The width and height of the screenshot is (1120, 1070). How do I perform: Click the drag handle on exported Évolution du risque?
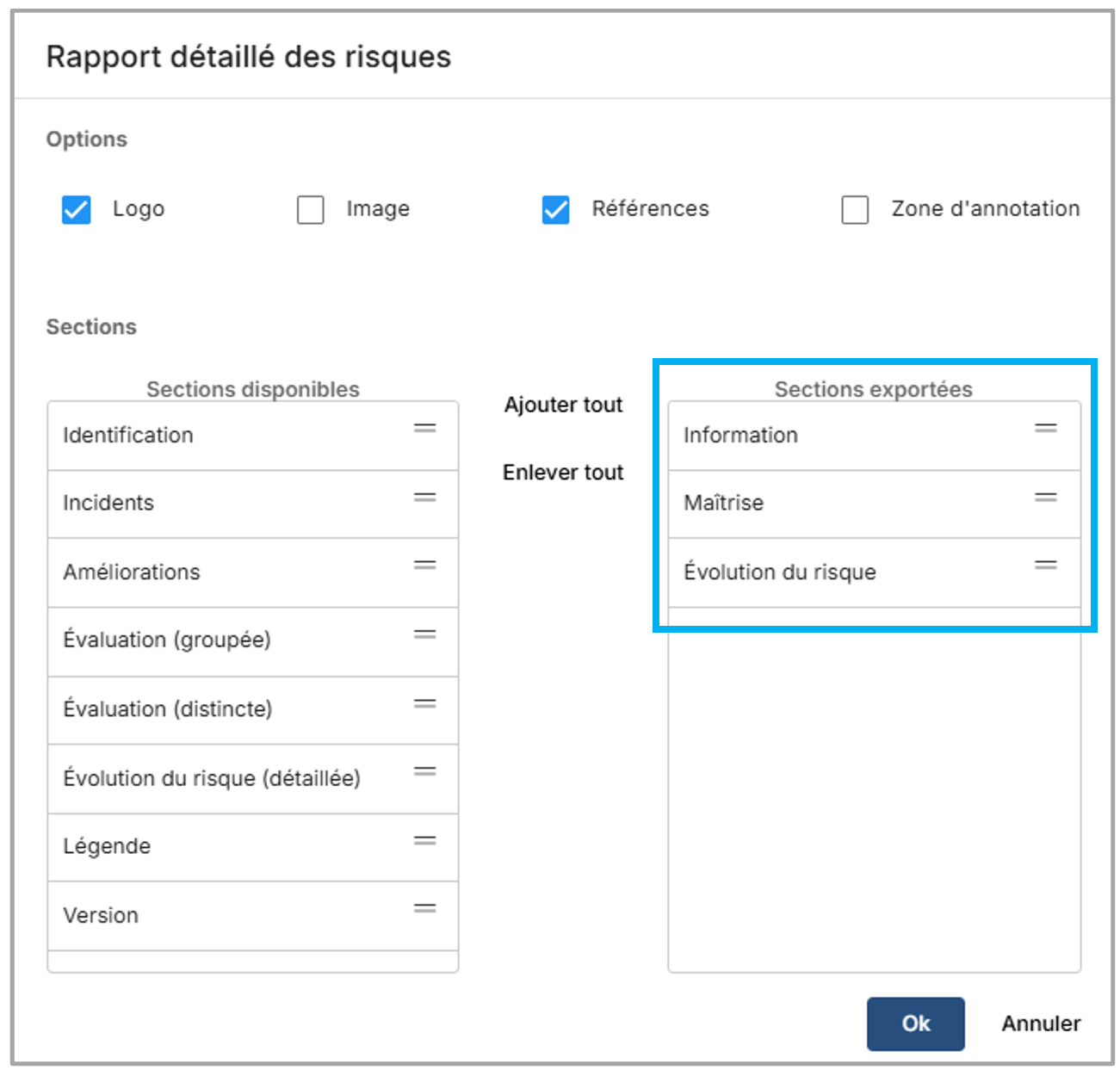pyautogui.click(x=1045, y=566)
